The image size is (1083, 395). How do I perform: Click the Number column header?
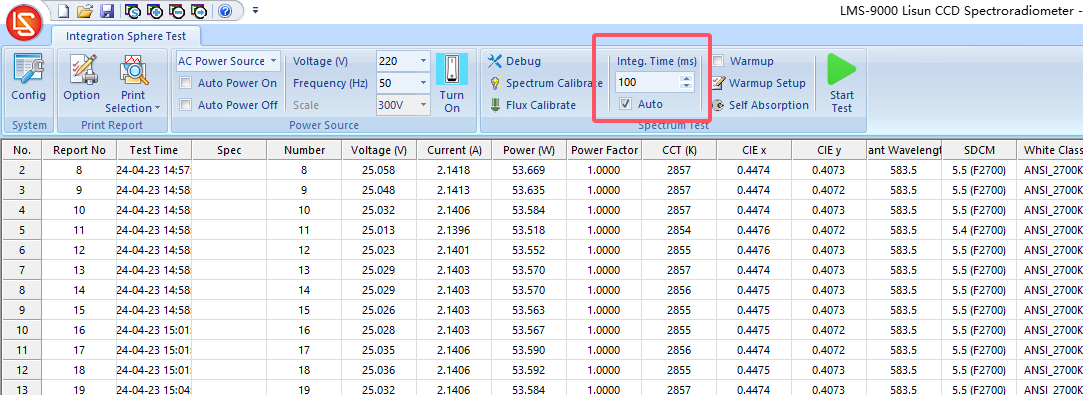coord(304,150)
